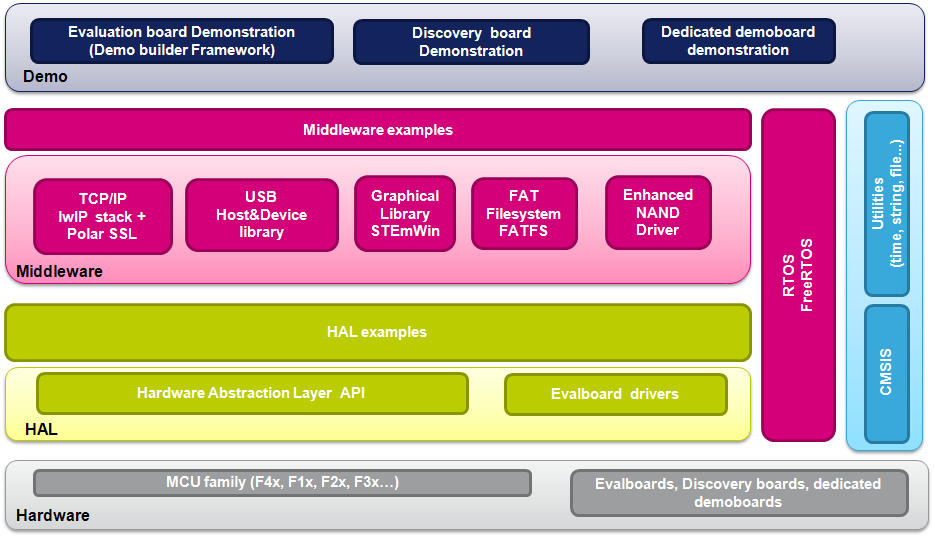Select the Discovery board Demonstration block
The height and width of the screenshot is (537, 934).
coord(471,42)
